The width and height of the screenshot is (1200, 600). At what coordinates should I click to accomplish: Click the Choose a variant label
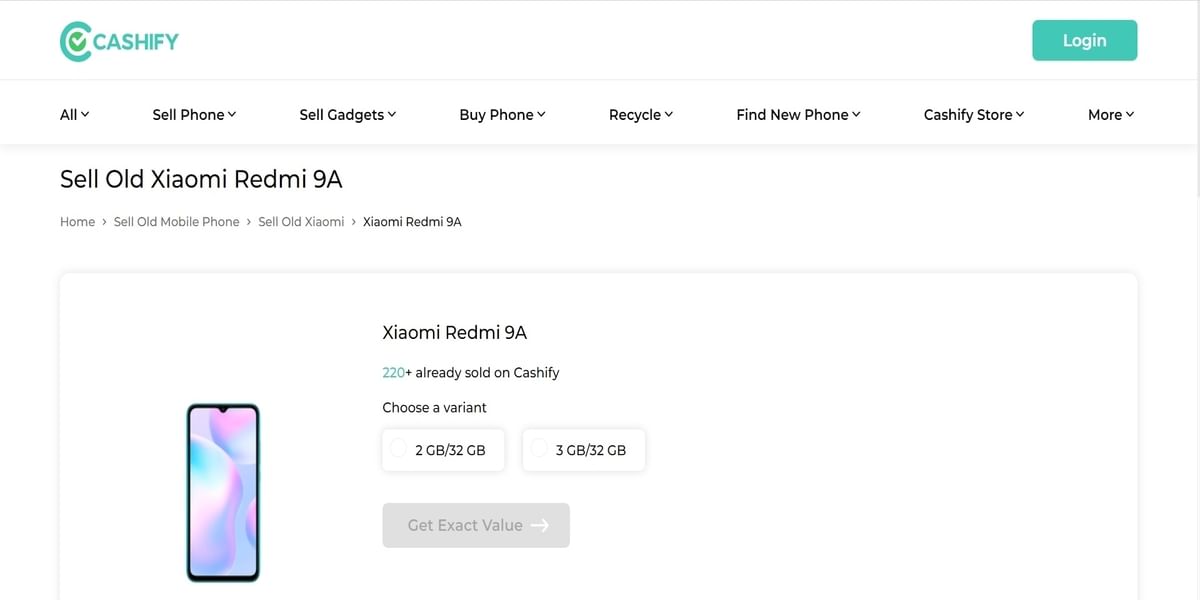click(x=435, y=407)
